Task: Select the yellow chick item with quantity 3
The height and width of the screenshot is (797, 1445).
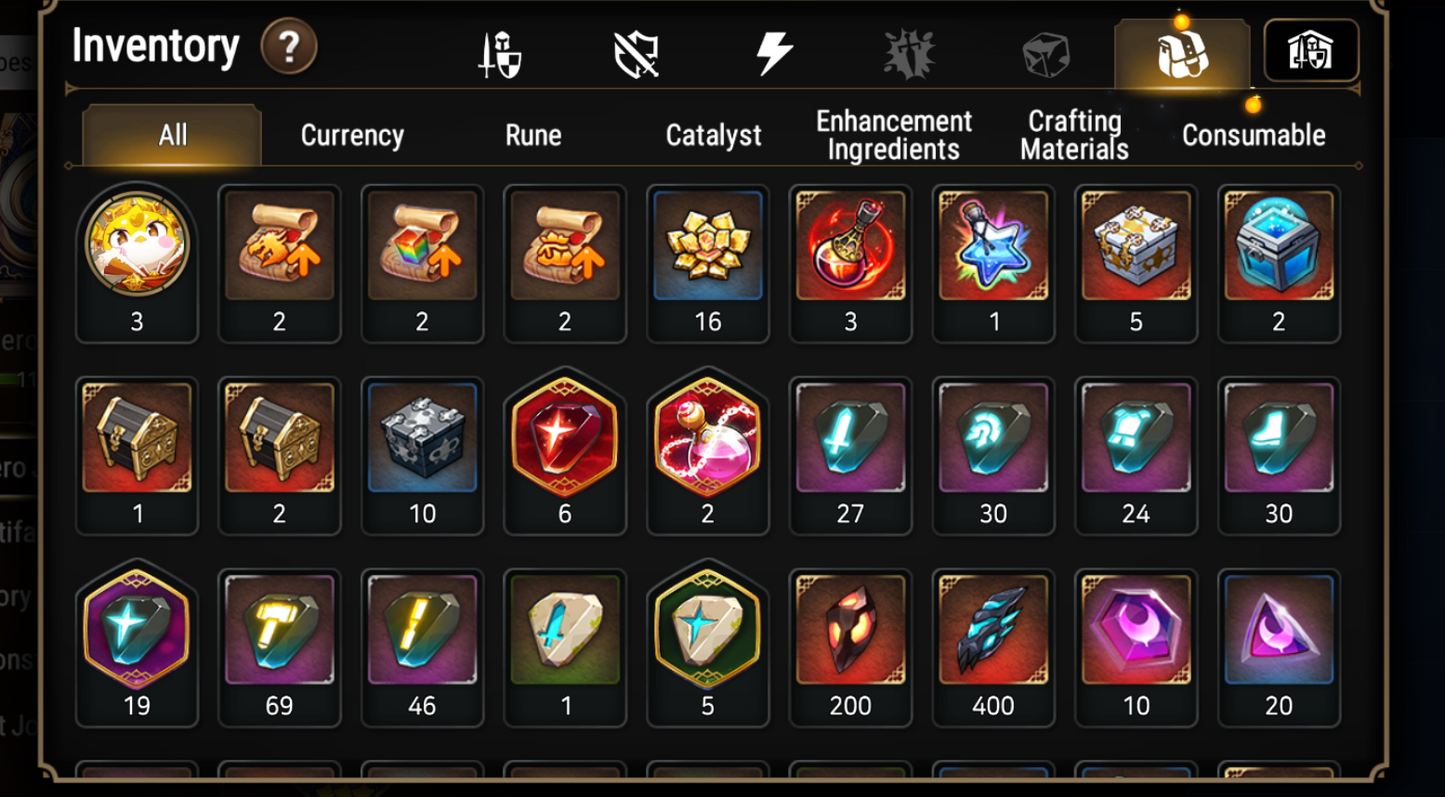Action: tap(137, 263)
